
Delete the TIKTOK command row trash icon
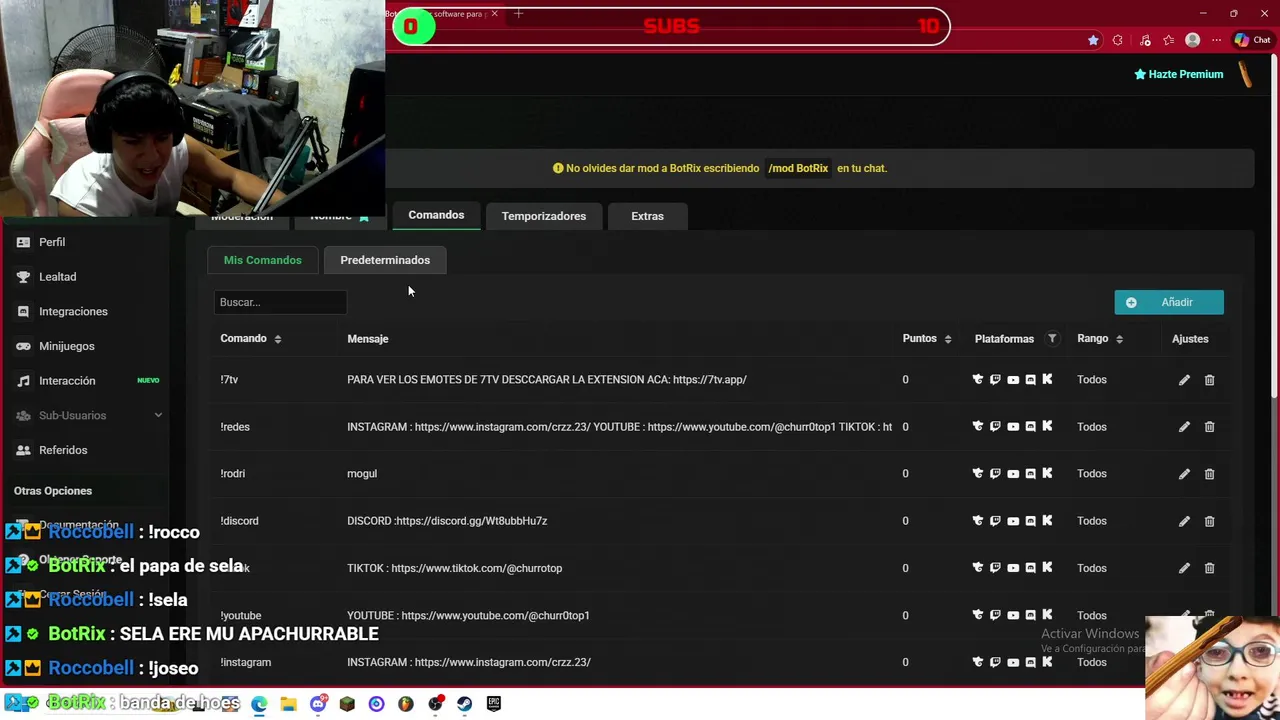click(1209, 568)
